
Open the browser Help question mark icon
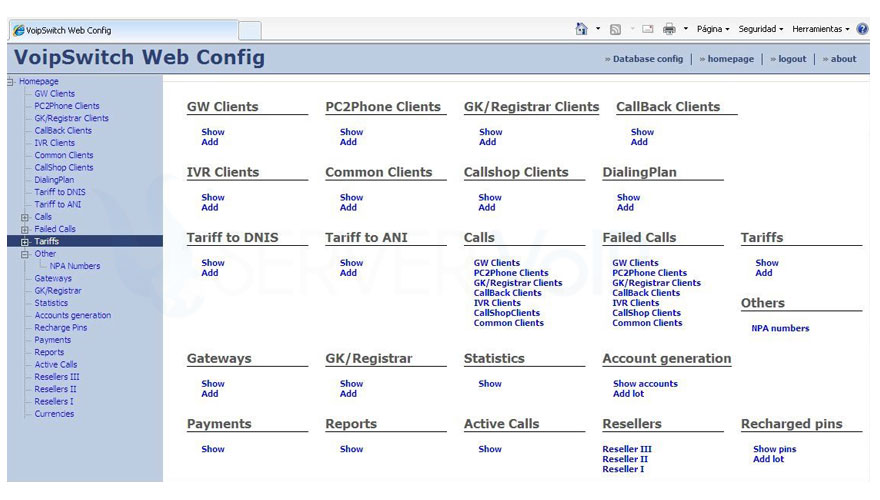pyautogui.click(x=862, y=29)
